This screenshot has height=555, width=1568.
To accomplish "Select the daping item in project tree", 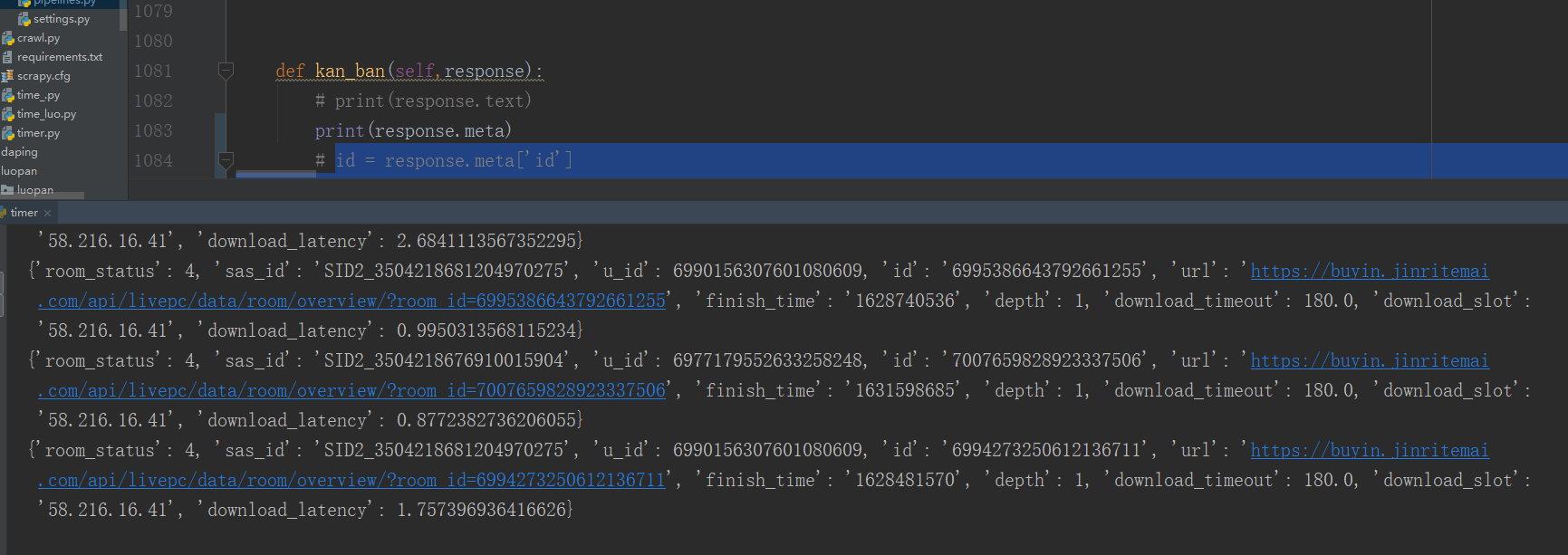I will [x=20, y=152].
